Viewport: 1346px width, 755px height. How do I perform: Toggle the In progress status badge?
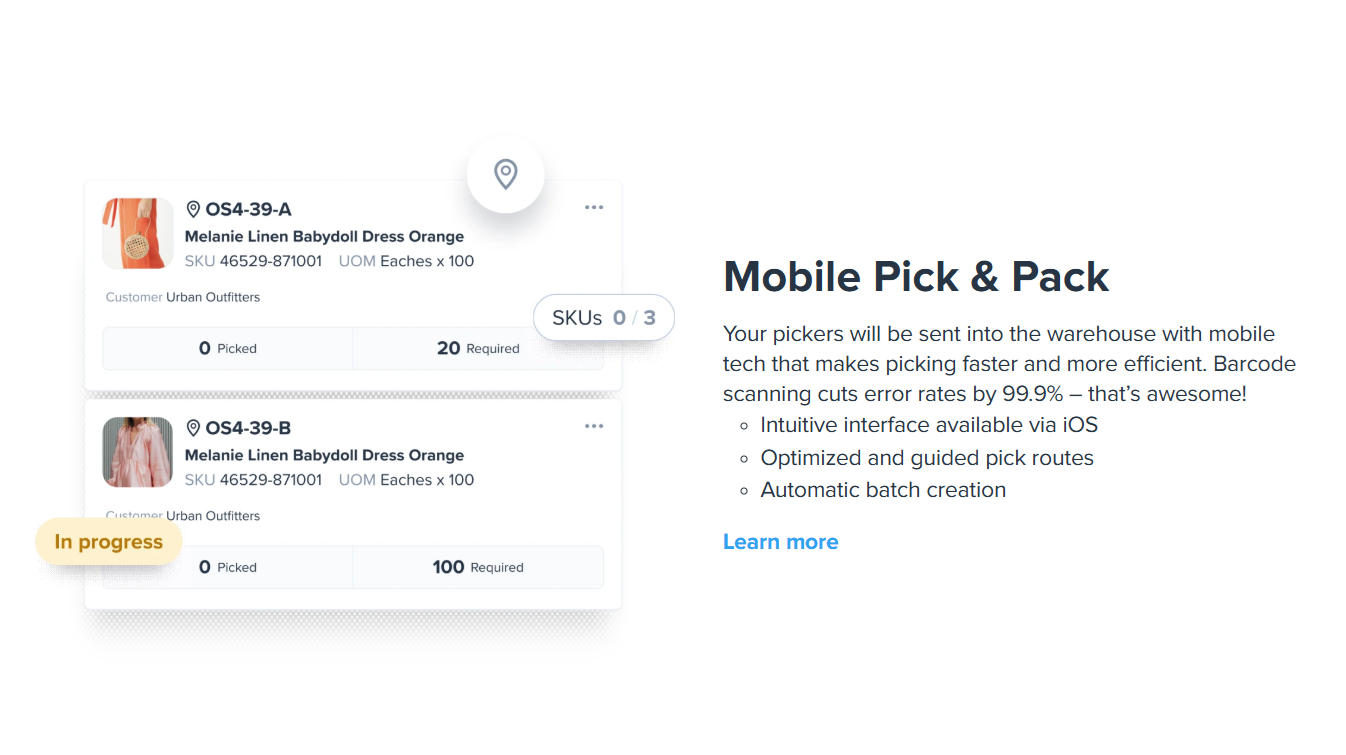108,541
